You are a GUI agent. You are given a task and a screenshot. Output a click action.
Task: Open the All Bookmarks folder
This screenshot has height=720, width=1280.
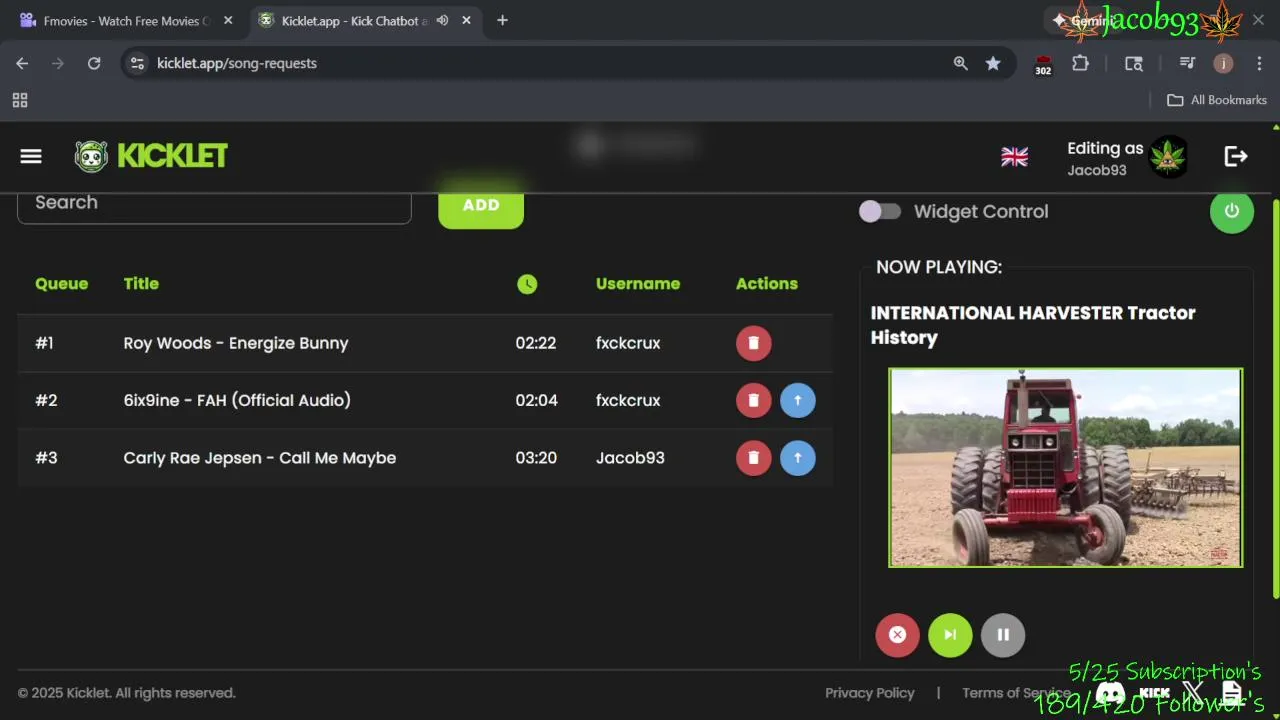(x=1217, y=100)
